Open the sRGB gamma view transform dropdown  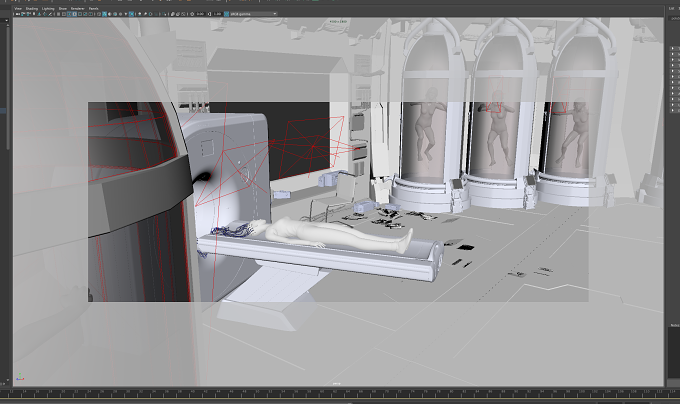click(x=253, y=14)
